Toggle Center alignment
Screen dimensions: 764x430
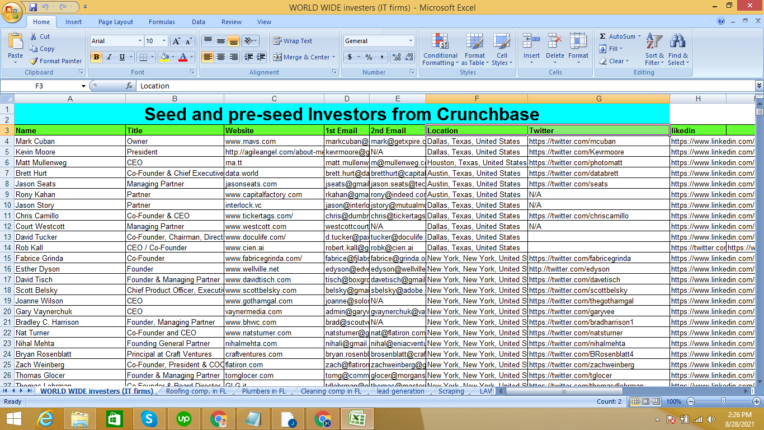(x=221, y=57)
